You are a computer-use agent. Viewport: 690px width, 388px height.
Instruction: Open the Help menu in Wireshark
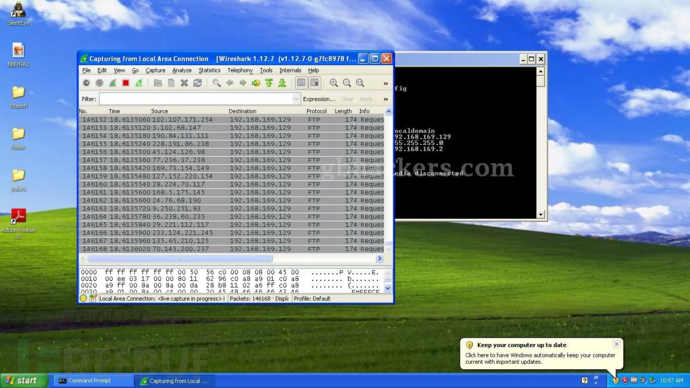[x=313, y=70]
